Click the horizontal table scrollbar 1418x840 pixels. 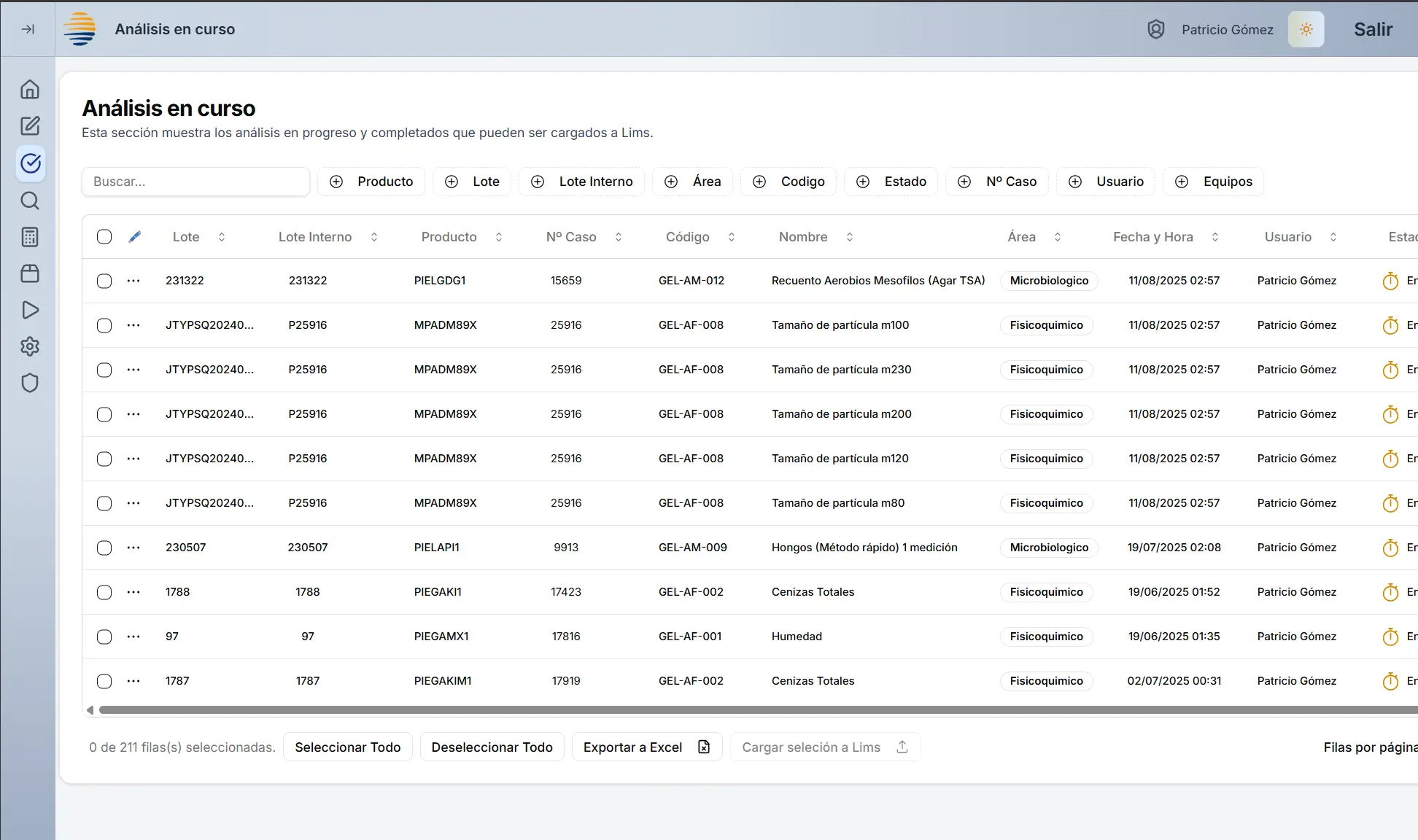click(729, 710)
